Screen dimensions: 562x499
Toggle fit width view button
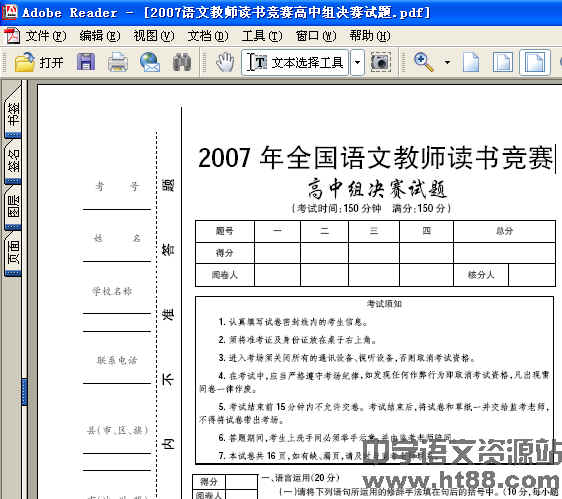(535, 62)
